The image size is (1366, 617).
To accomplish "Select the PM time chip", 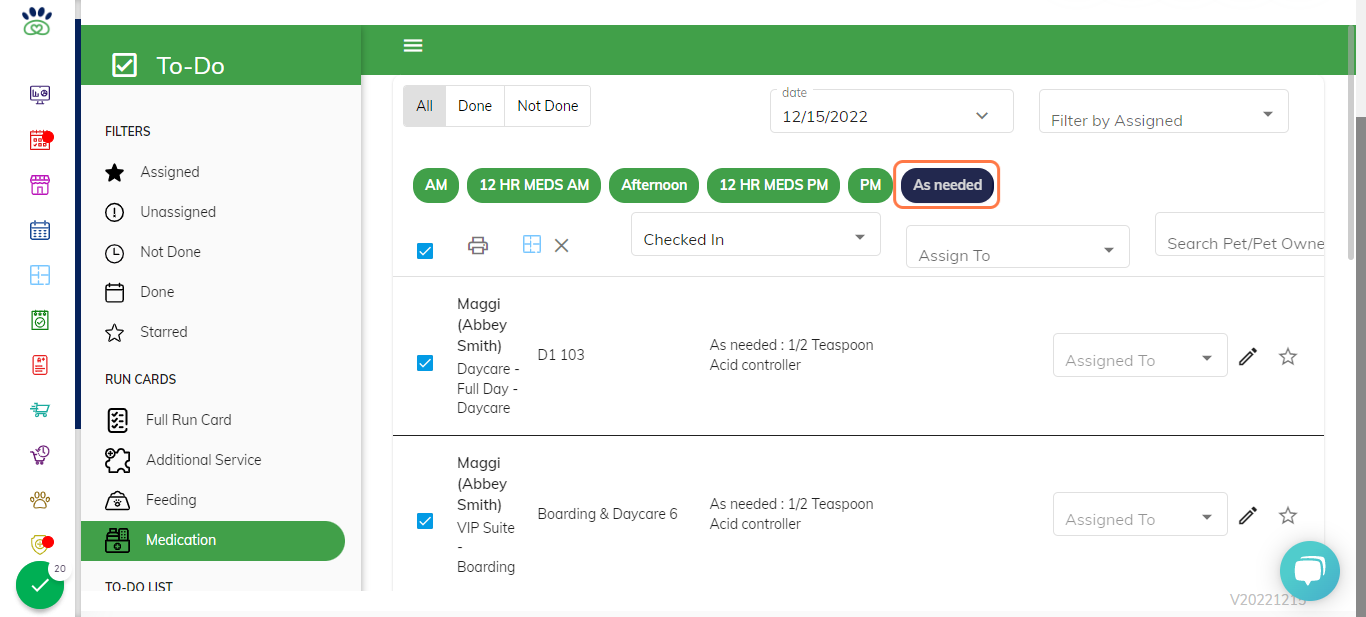I will tap(870, 185).
